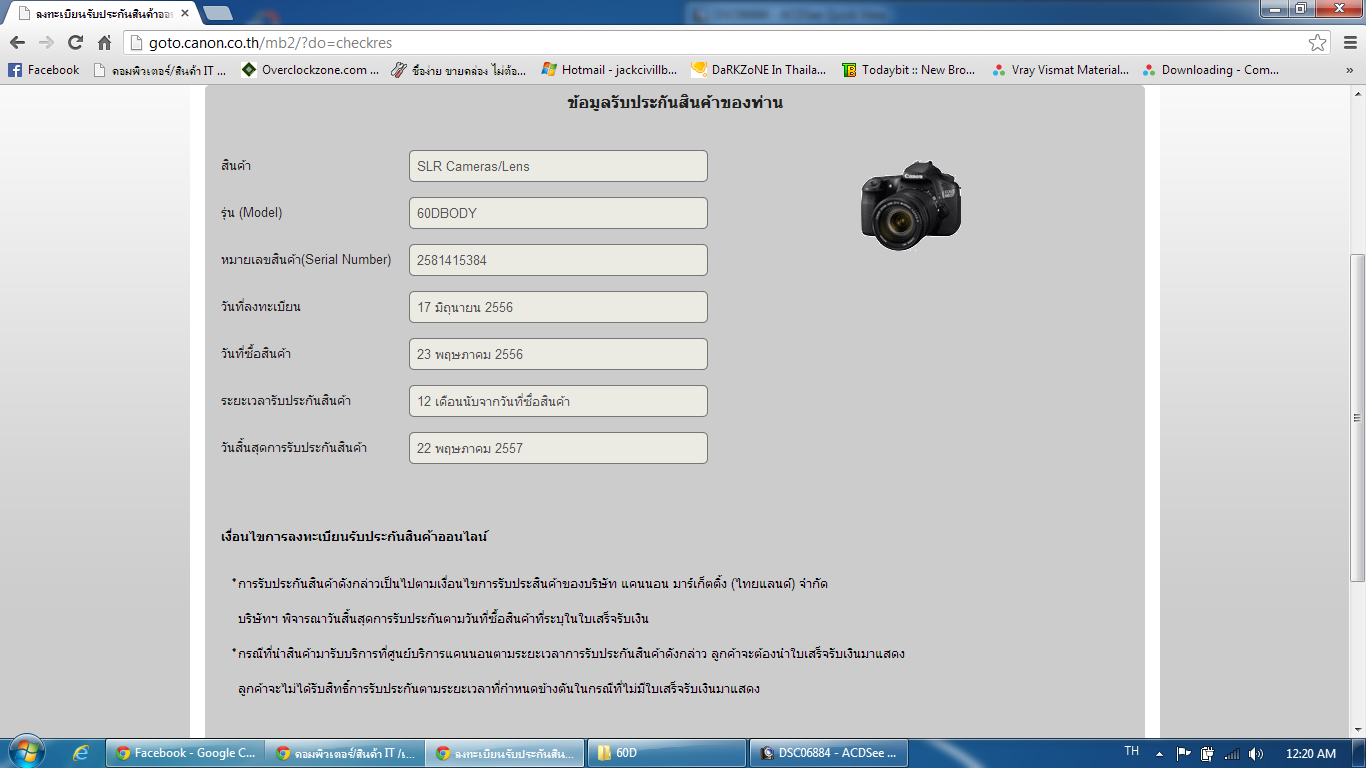
Task: Go back to the previous page
Action: point(17,43)
